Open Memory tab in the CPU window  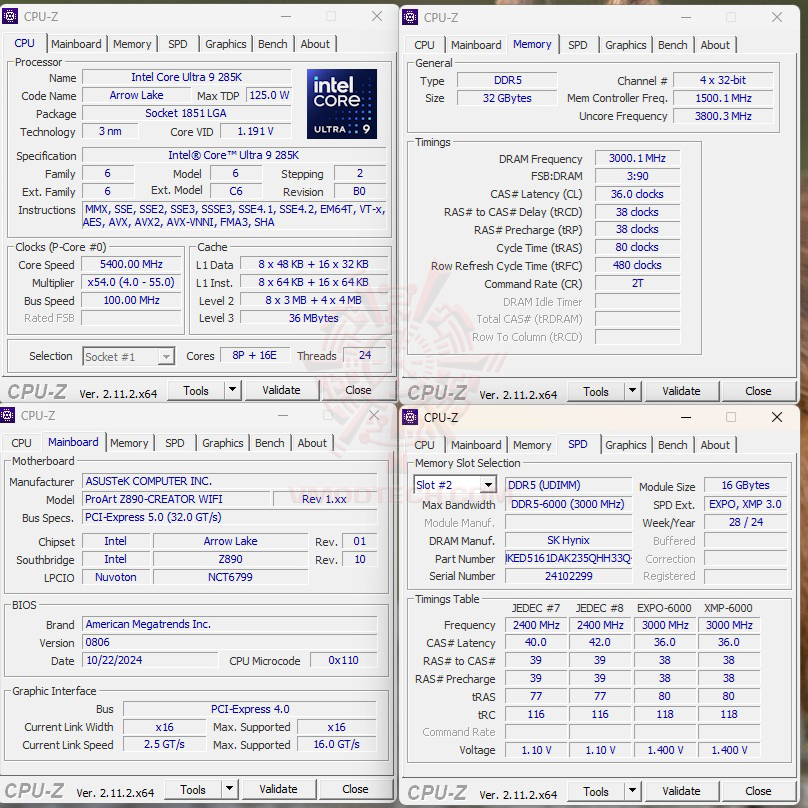tap(132, 44)
